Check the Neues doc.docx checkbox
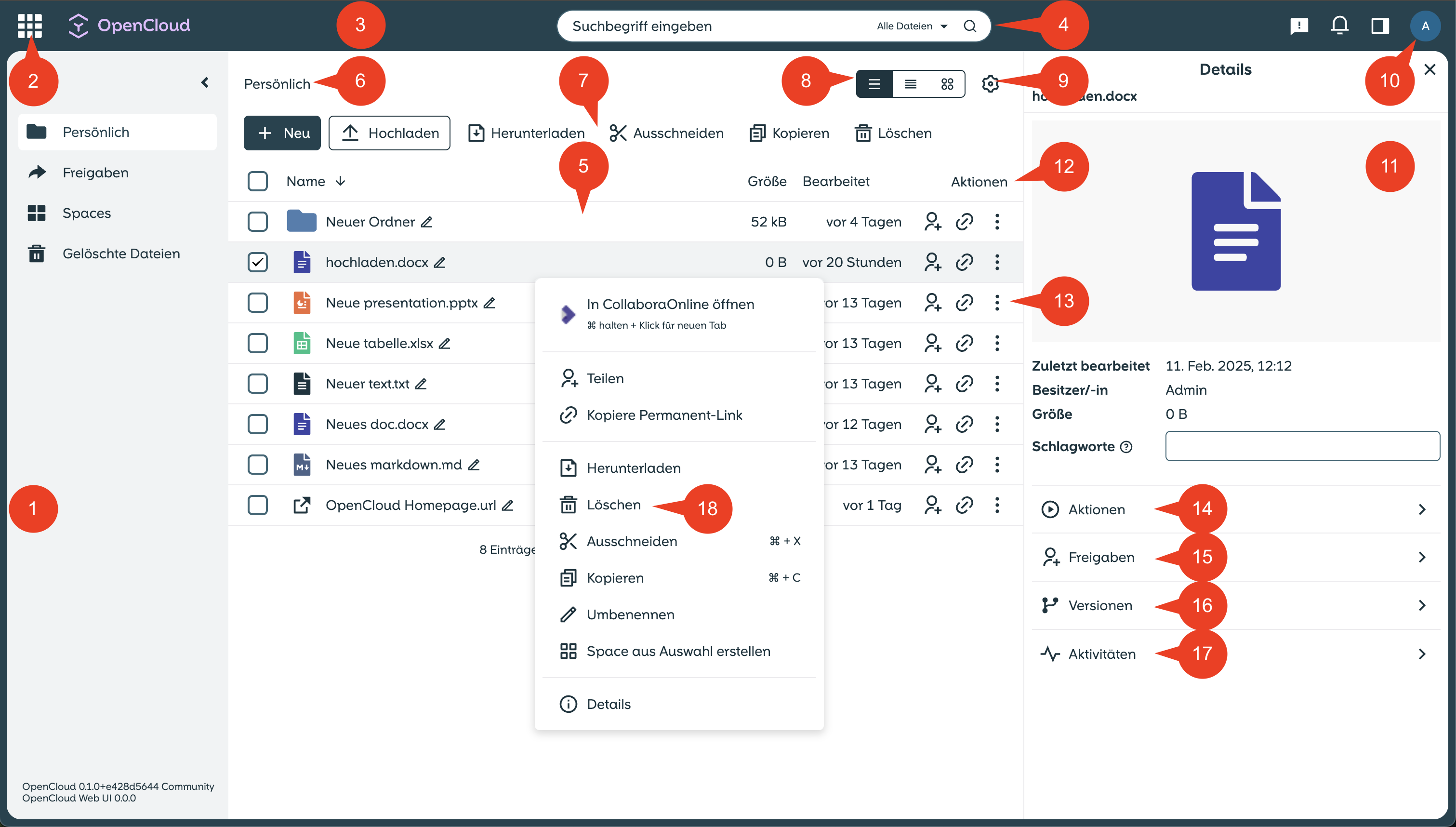This screenshot has height=827, width=1456. pyautogui.click(x=258, y=424)
